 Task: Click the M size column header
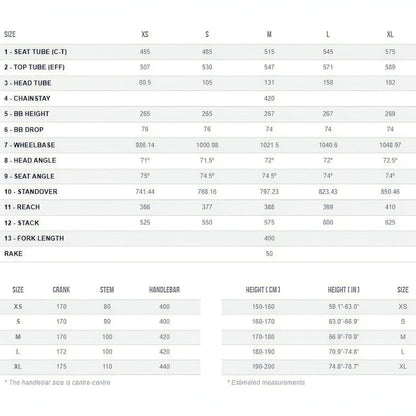pyautogui.click(x=269, y=34)
